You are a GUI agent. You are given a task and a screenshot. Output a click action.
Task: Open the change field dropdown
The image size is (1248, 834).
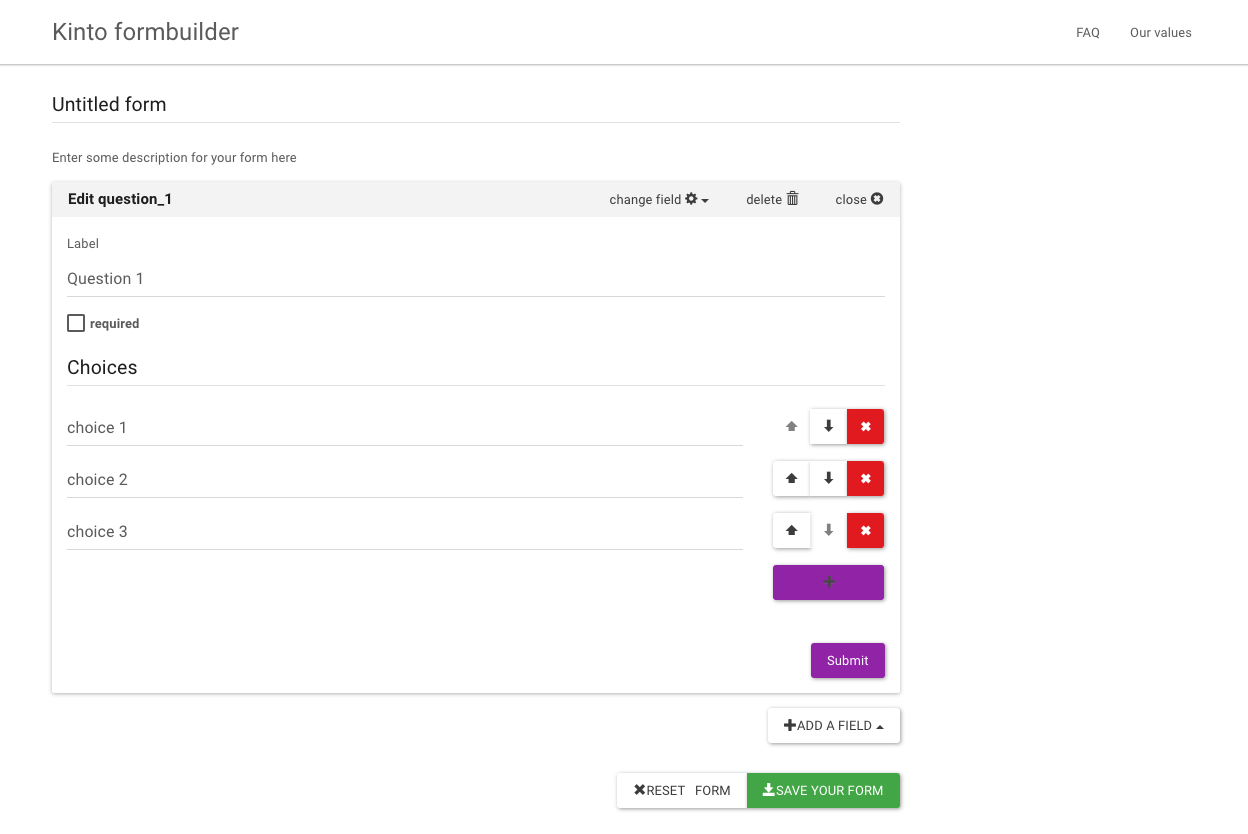[x=659, y=199]
